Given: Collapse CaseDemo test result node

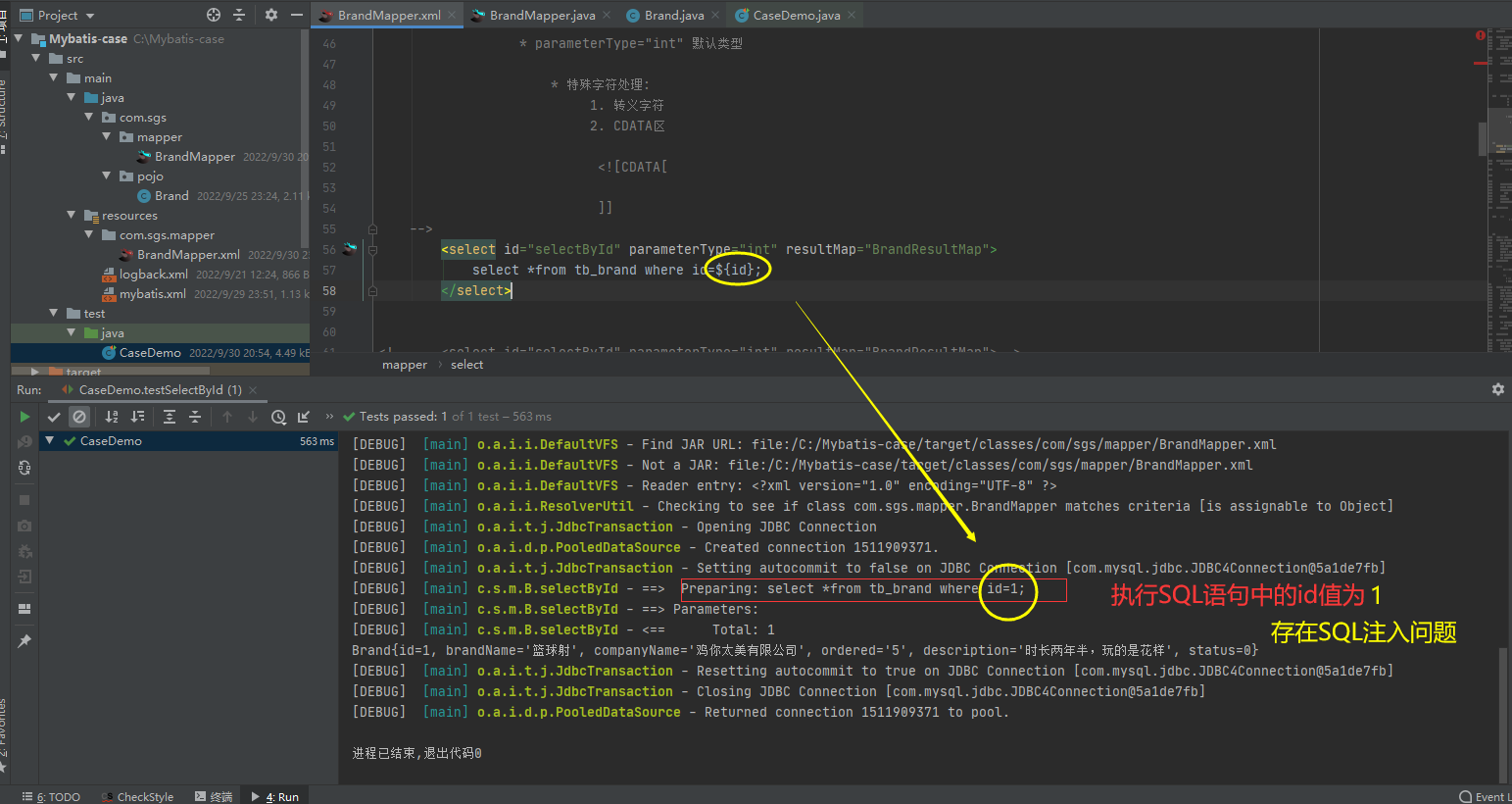Looking at the screenshot, I should pos(49,440).
